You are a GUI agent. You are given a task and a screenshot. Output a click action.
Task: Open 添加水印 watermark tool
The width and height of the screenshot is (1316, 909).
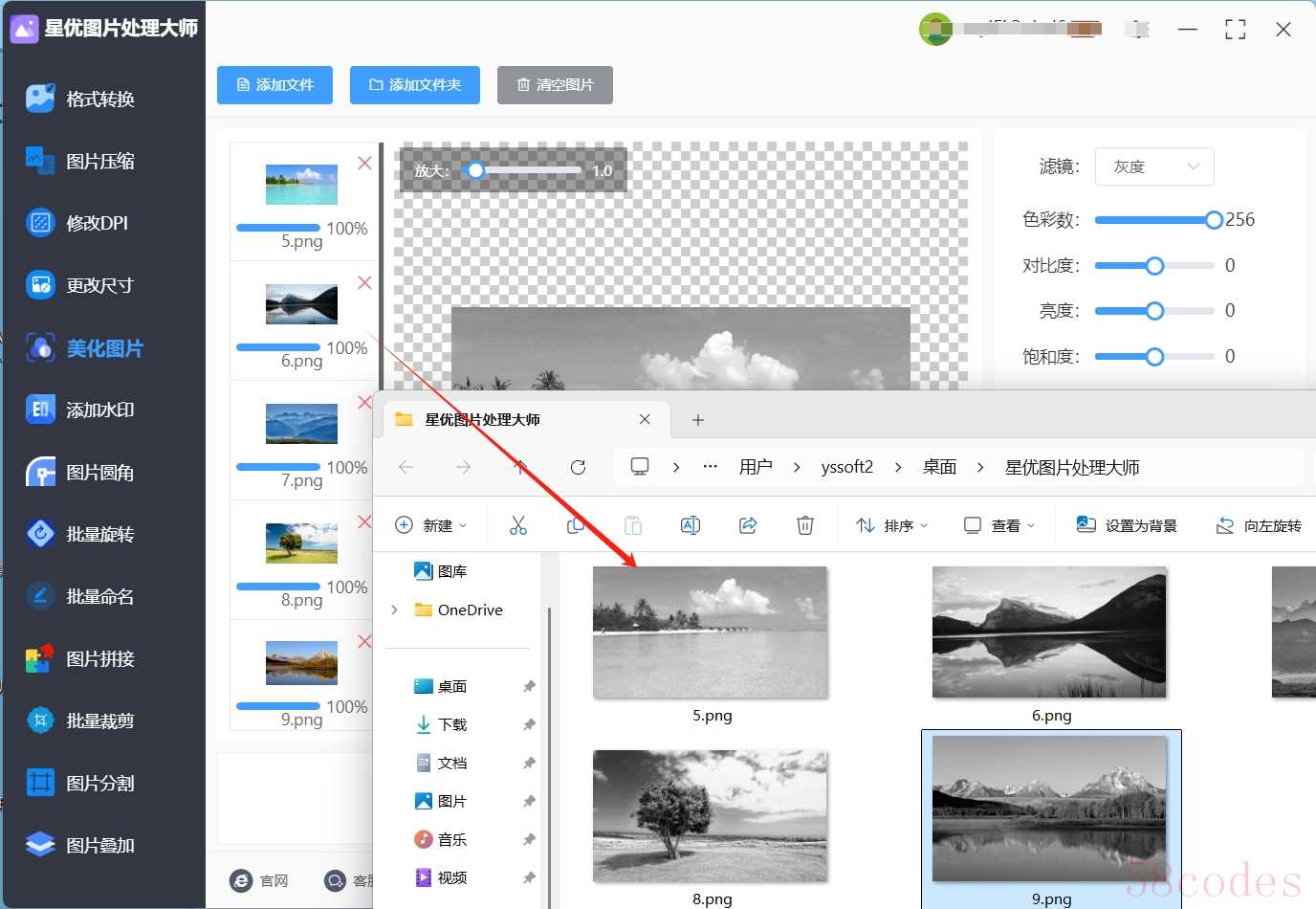pos(81,410)
